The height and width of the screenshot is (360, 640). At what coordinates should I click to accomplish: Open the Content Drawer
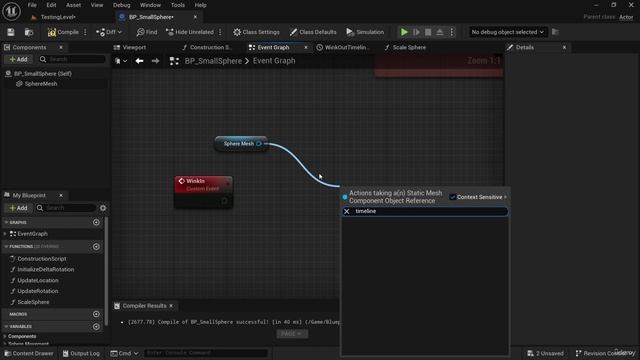pyautogui.click(x=29, y=353)
